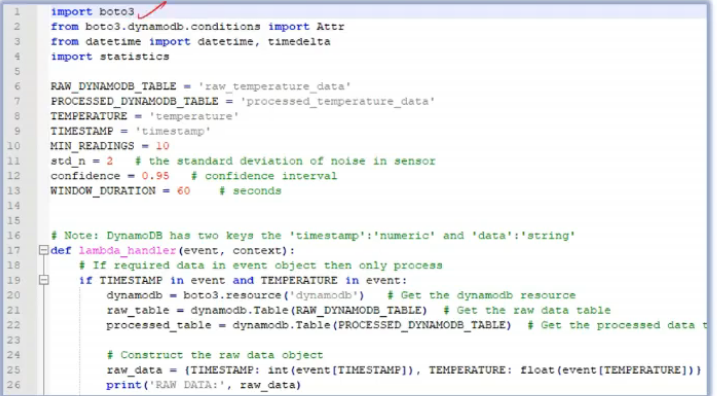Click '# confidence interval' comment
Viewport: 717px width, 396px height.
tap(264, 176)
